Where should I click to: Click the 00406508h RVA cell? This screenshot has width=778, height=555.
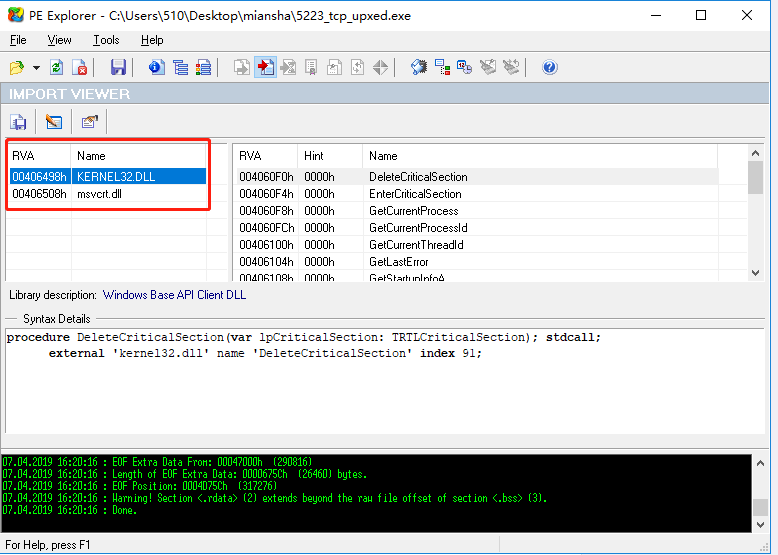point(39,194)
